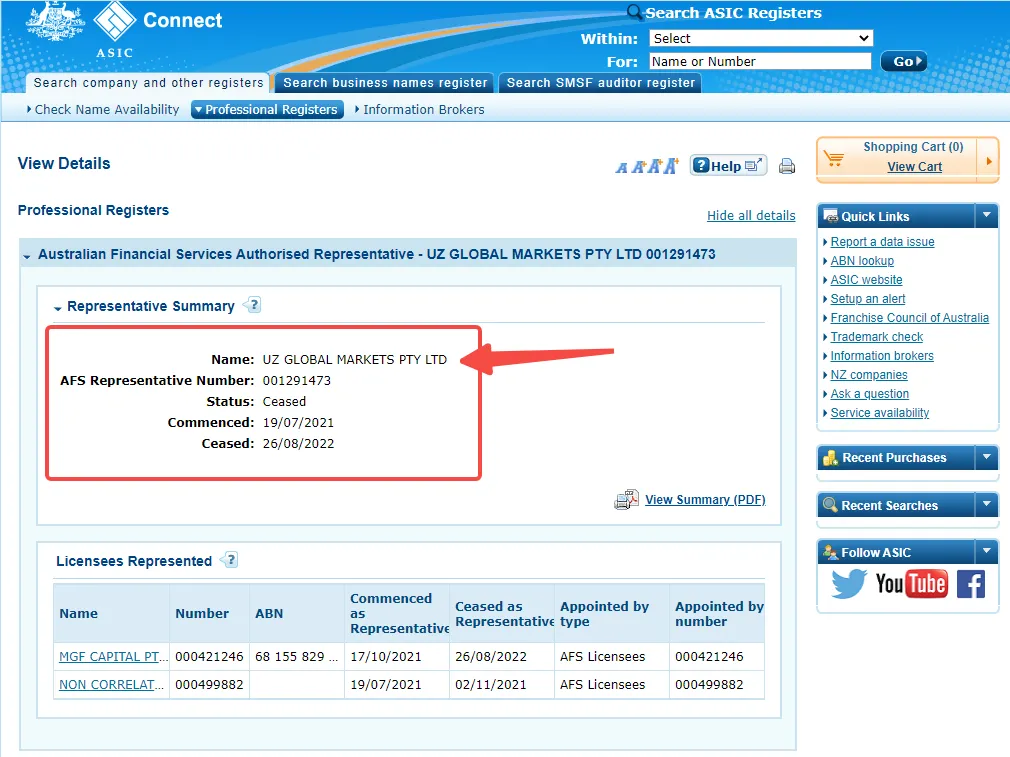Open View Summary (PDF) link
The image size is (1010, 757).
[705, 499]
